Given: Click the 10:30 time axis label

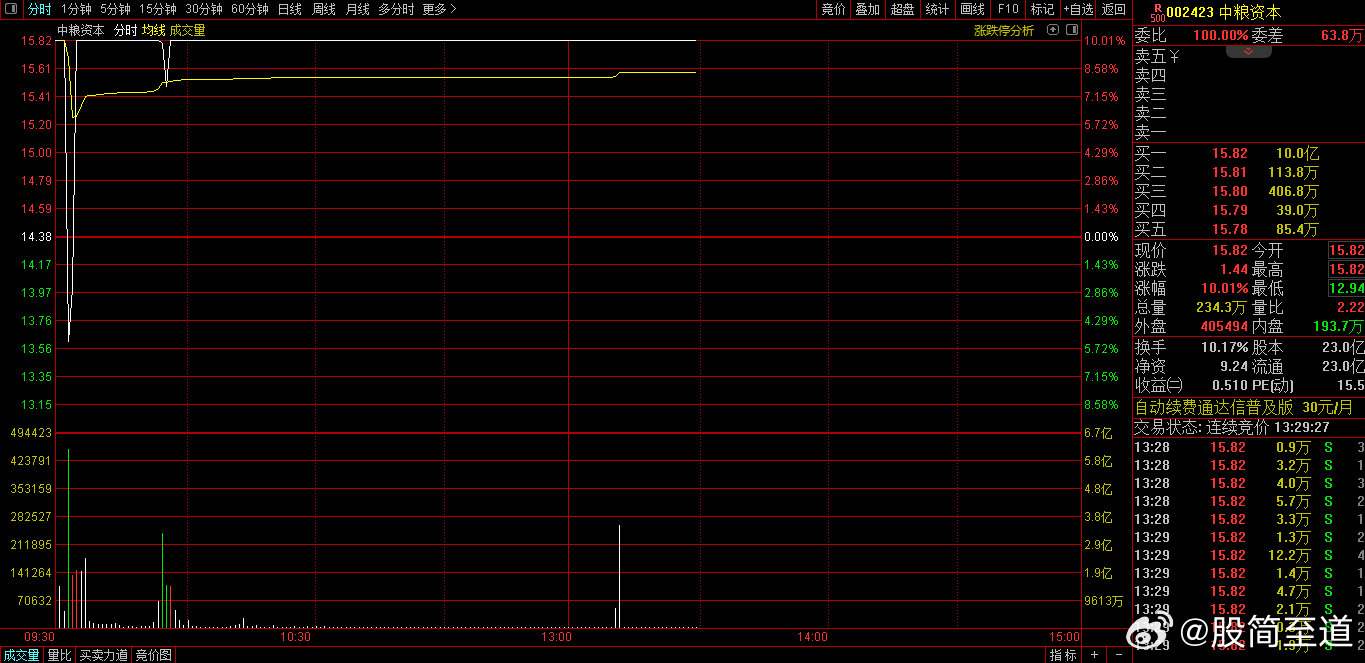Looking at the screenshot, I should 295,636.
